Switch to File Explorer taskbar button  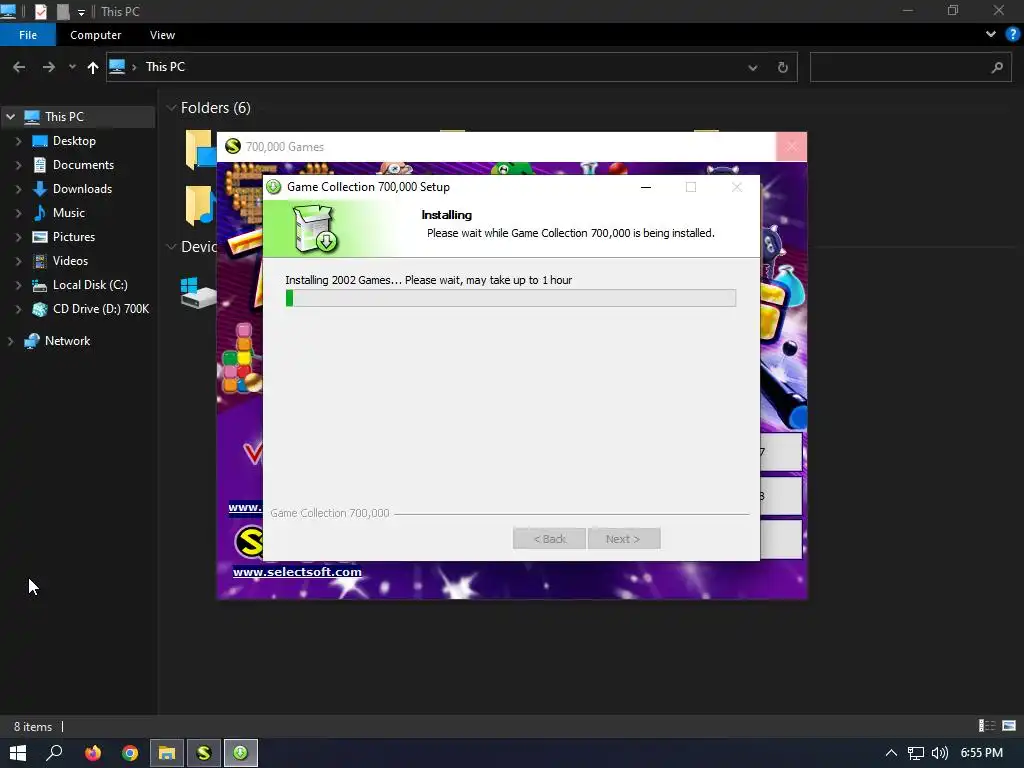(167, 753)
